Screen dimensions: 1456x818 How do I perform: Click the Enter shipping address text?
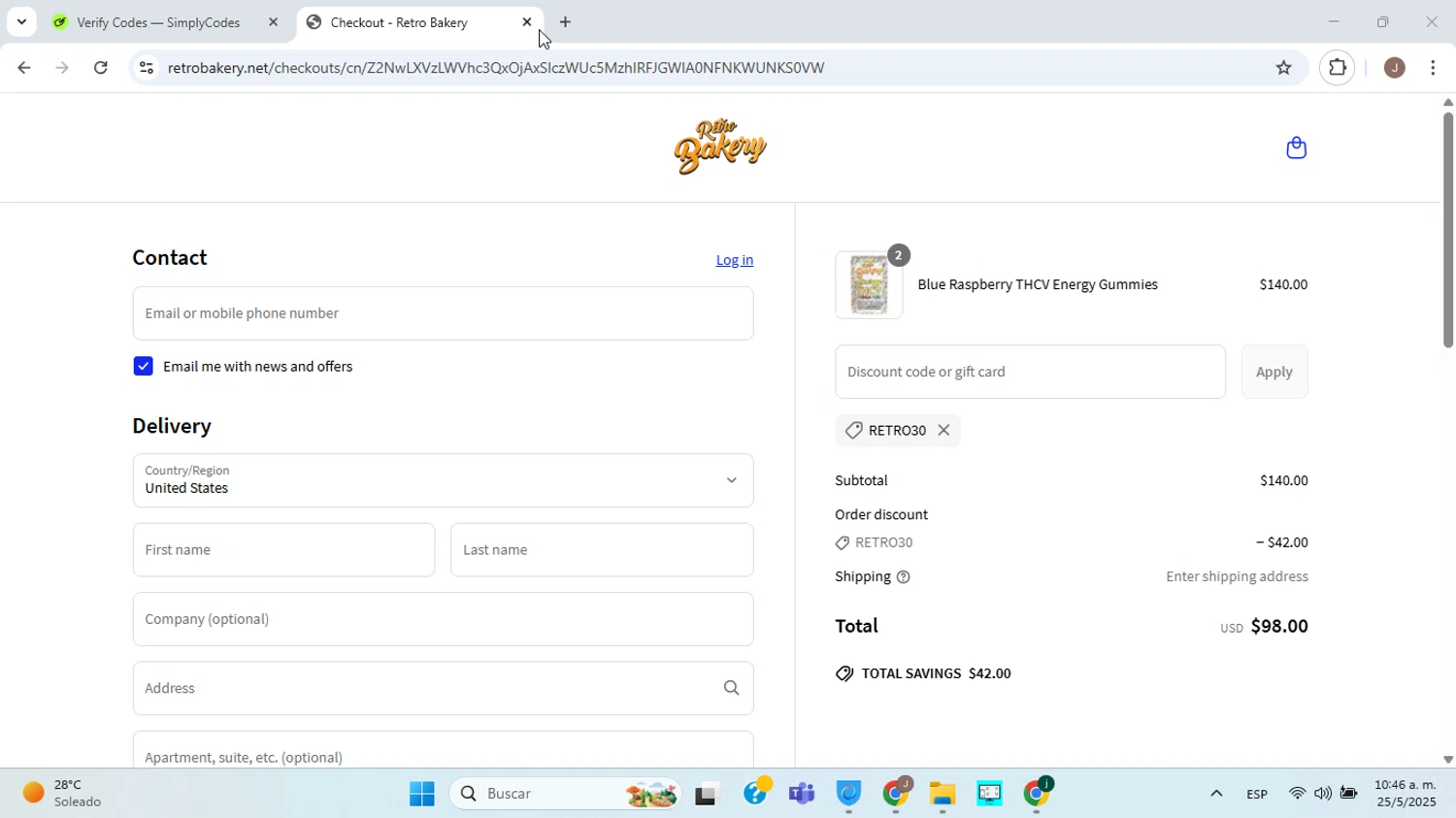point(1237,576)
